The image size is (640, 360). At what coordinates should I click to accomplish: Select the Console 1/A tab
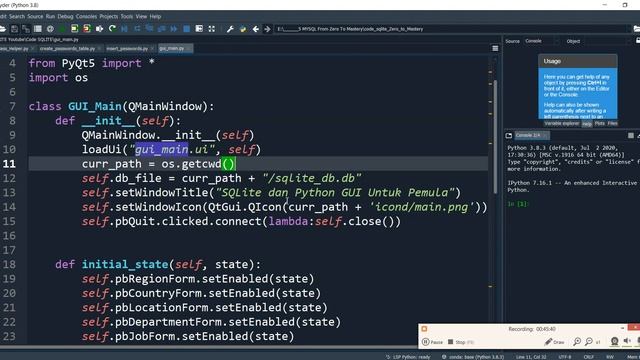[x=531, y=136]
